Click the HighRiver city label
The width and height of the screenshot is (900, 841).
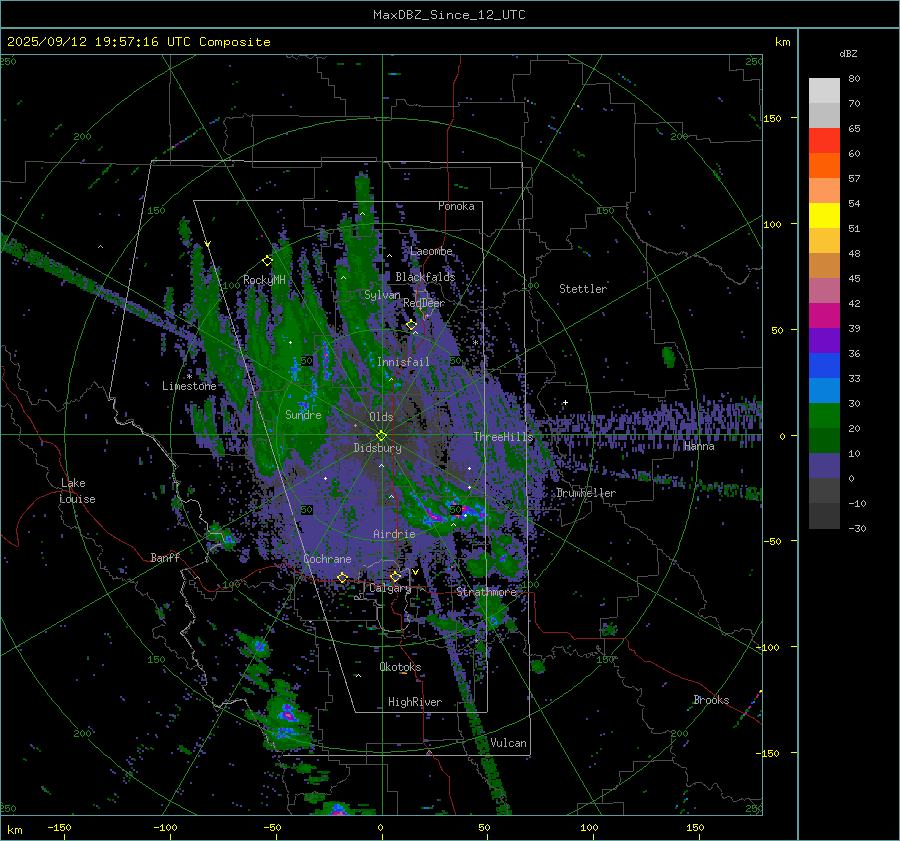click(x=415, y=702)
